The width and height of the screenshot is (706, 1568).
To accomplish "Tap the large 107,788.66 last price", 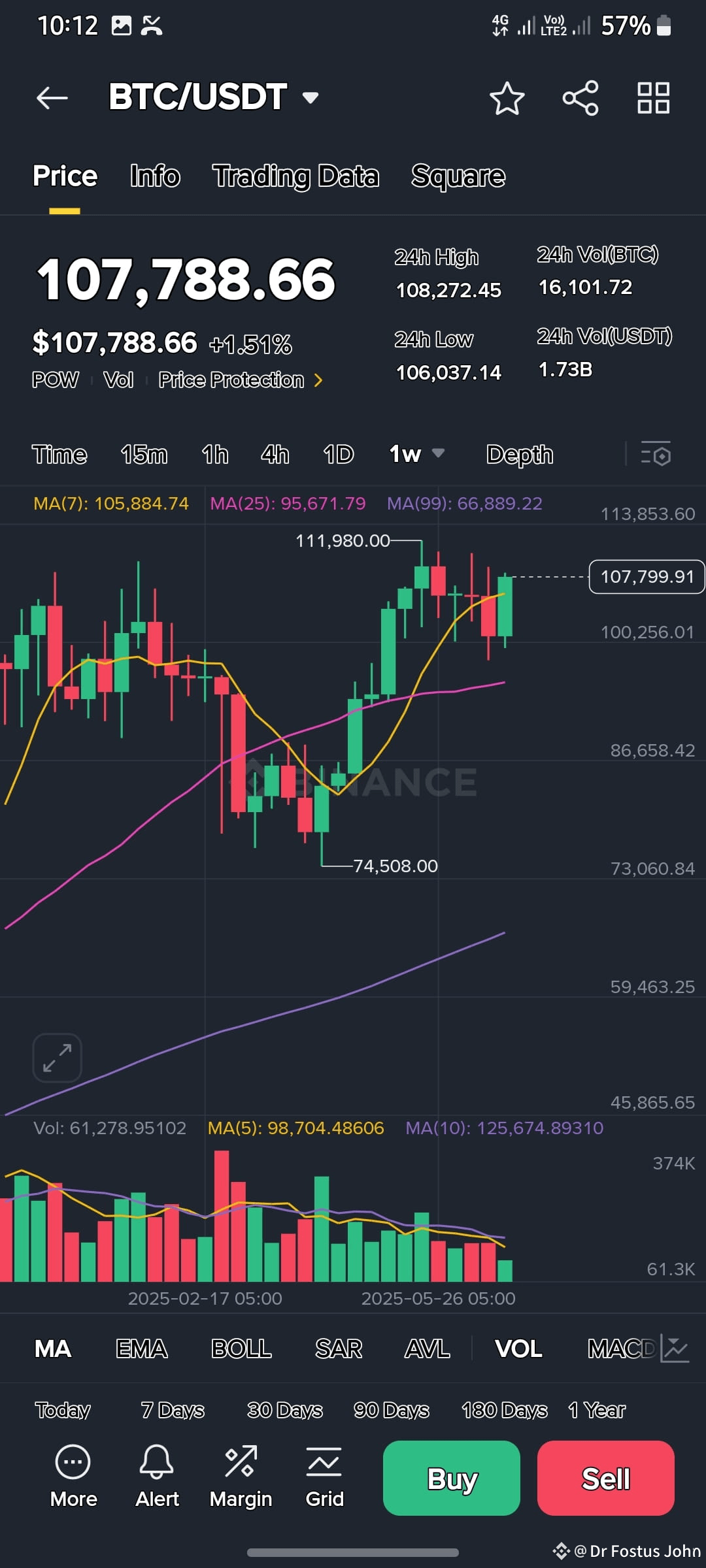I will (x=186, y=280).
